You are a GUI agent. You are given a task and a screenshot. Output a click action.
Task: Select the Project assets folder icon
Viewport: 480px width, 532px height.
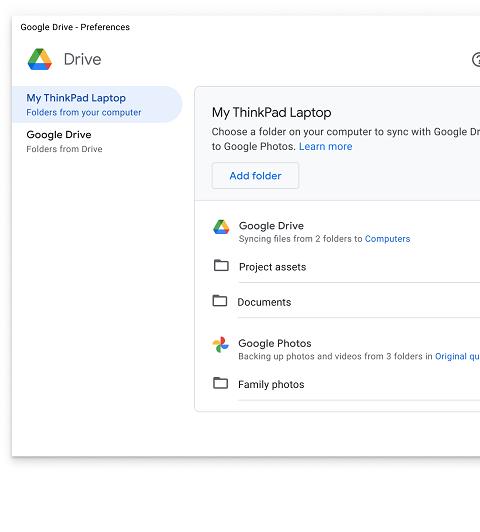click(221, 265)
